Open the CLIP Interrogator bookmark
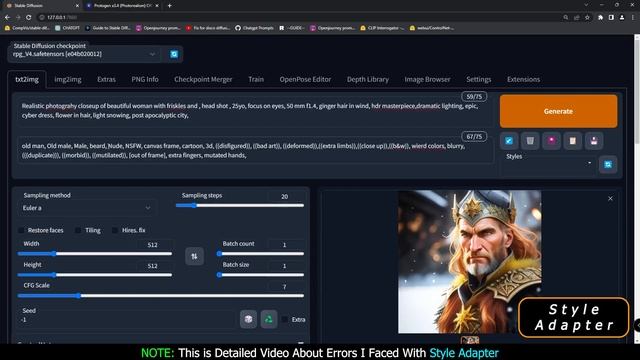Image resolution: width=640 pixels, height=360 pixels. [x=382, y=28]
